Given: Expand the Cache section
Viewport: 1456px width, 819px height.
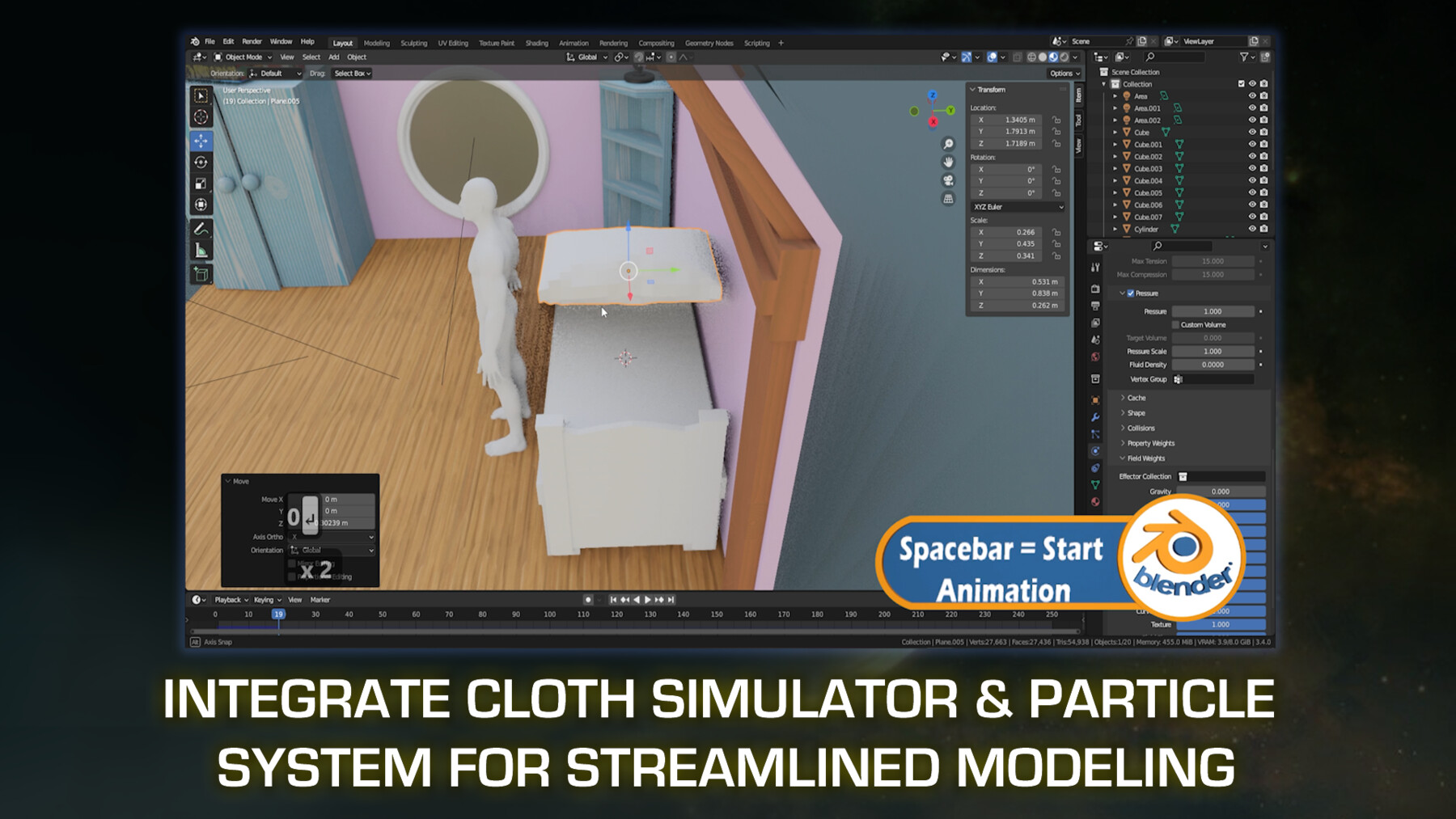Looking at the screenshot, I should (x=1136, y=398).
